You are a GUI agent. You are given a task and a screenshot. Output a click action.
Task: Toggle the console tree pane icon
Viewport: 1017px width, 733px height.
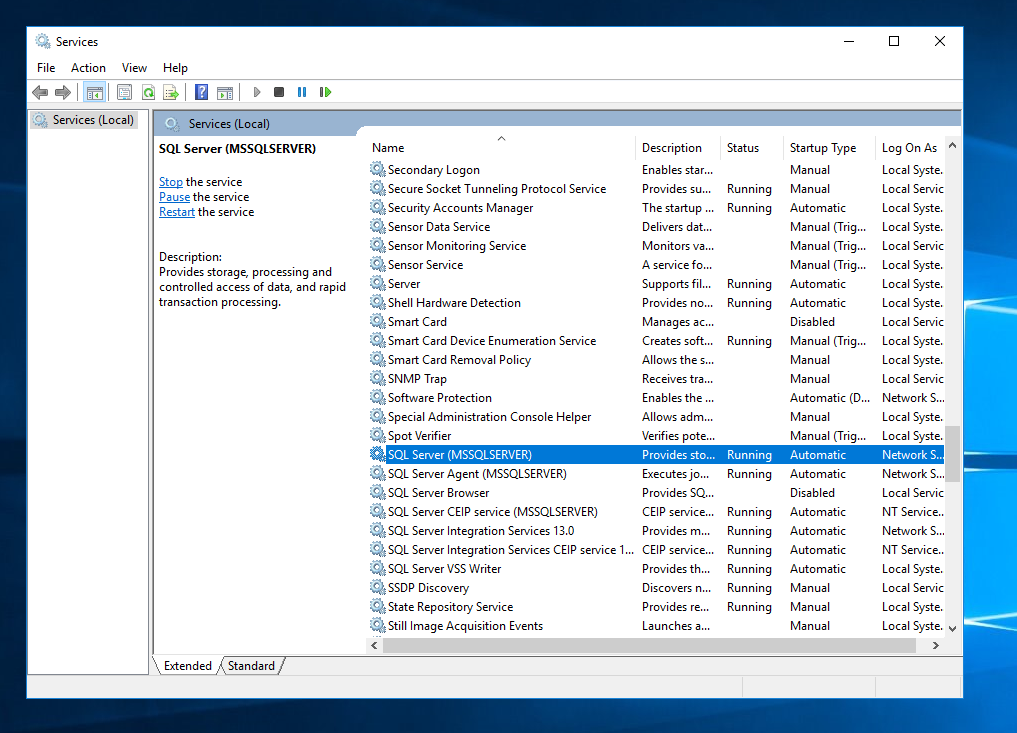pyautogui.click(x=95, y=92)
